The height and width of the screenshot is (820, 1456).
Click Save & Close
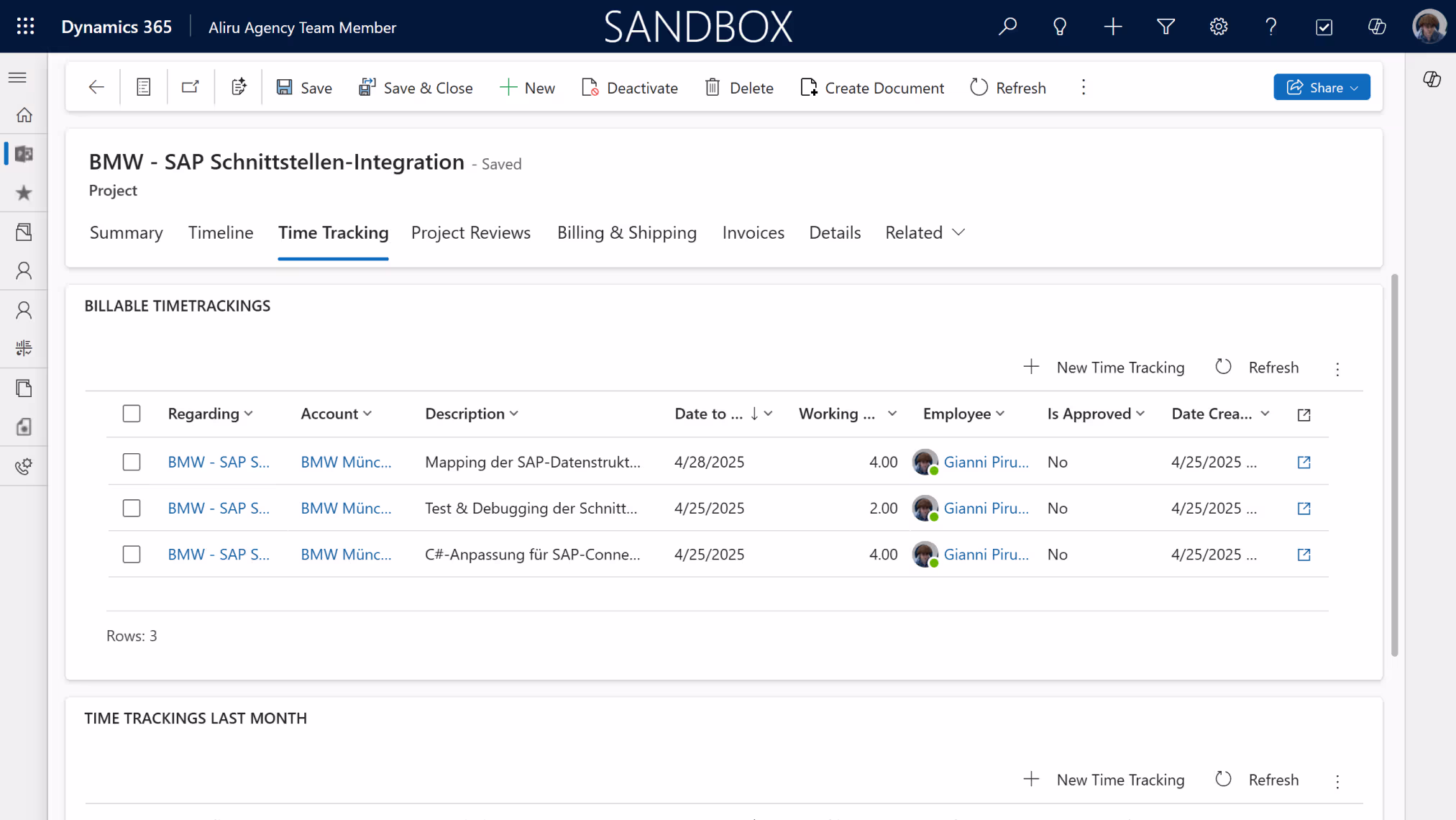click(x=416, y=88)
